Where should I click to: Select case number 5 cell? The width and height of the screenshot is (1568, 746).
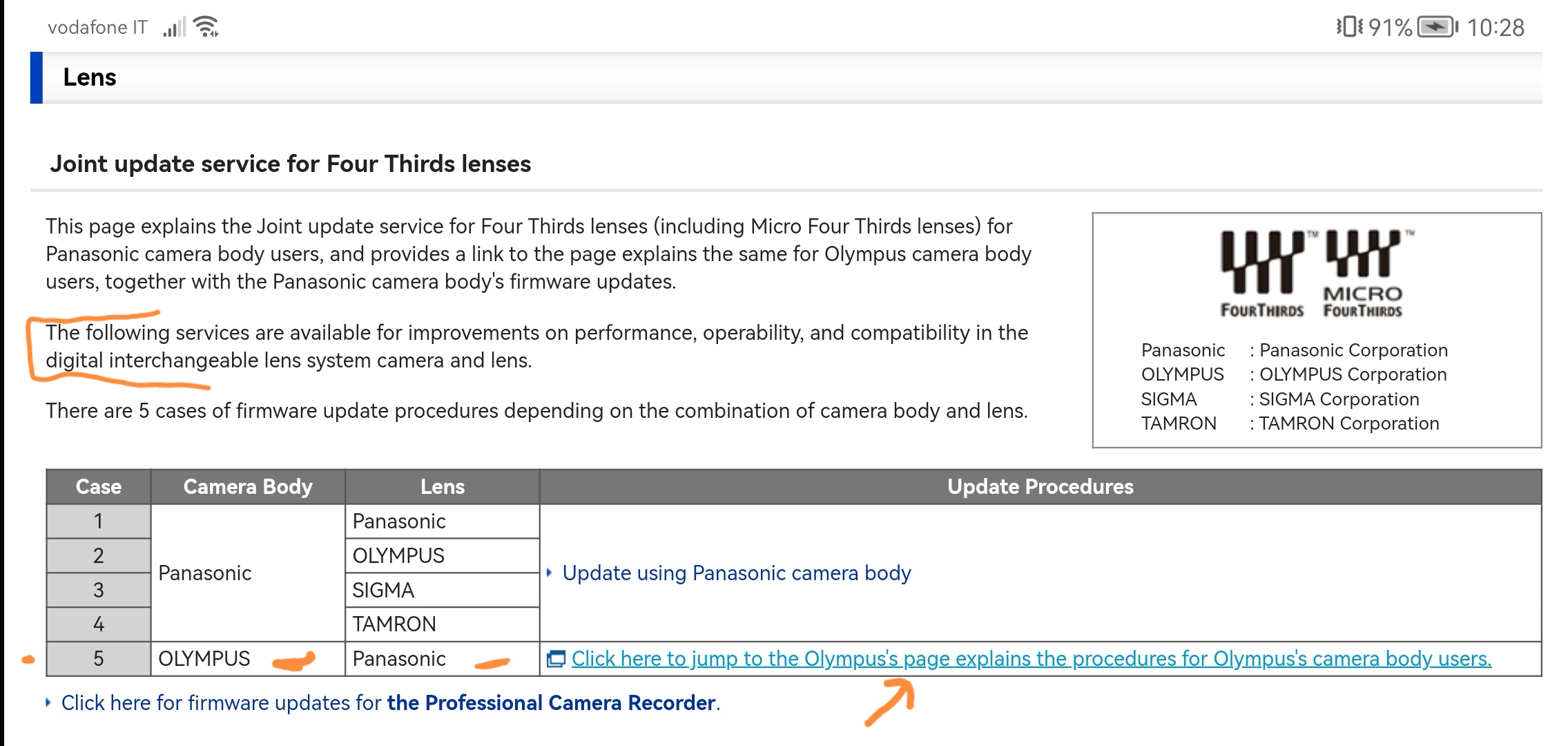(99, 658)
